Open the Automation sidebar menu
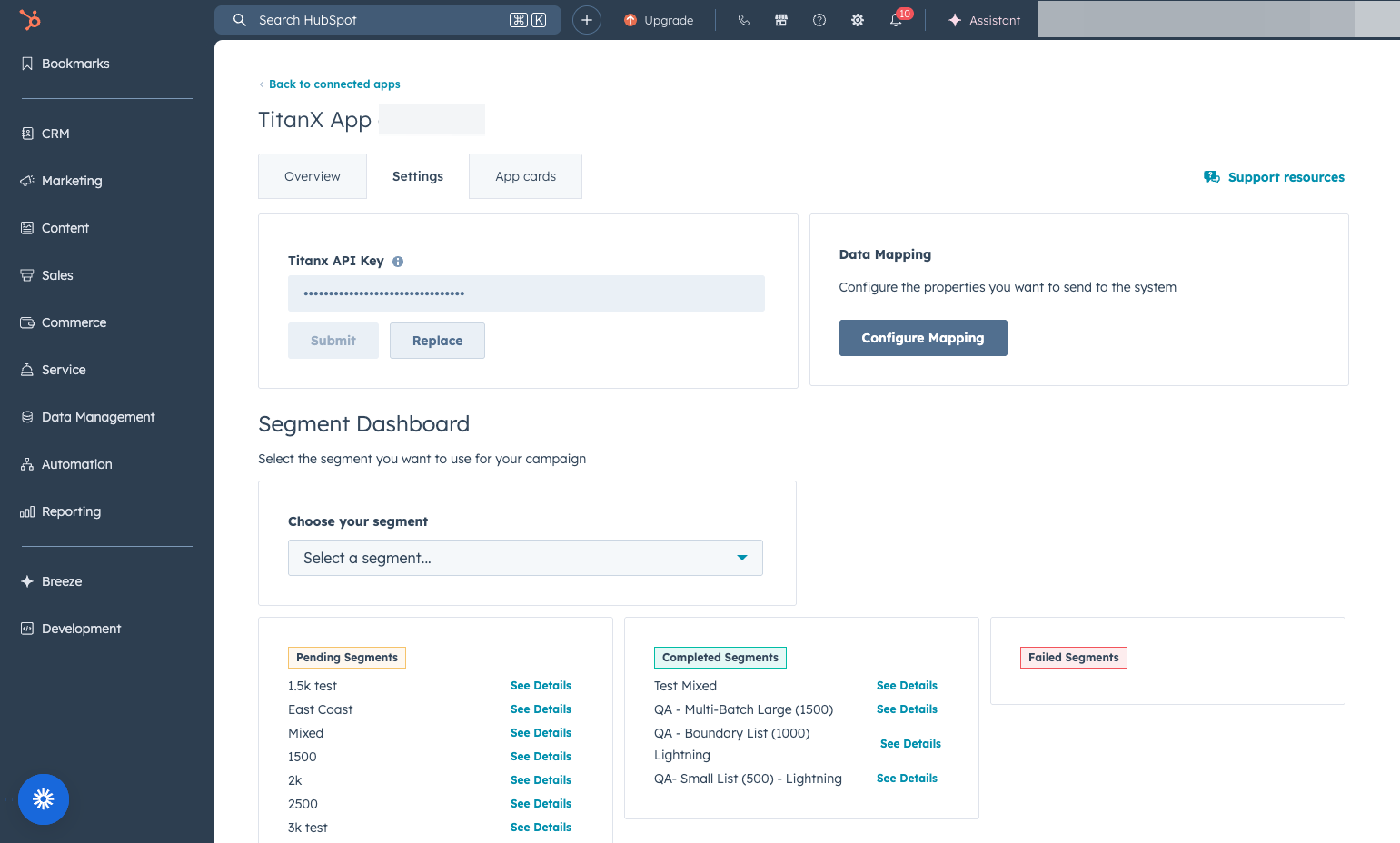This screenshot has height=843, width=1400. point(66,464)
